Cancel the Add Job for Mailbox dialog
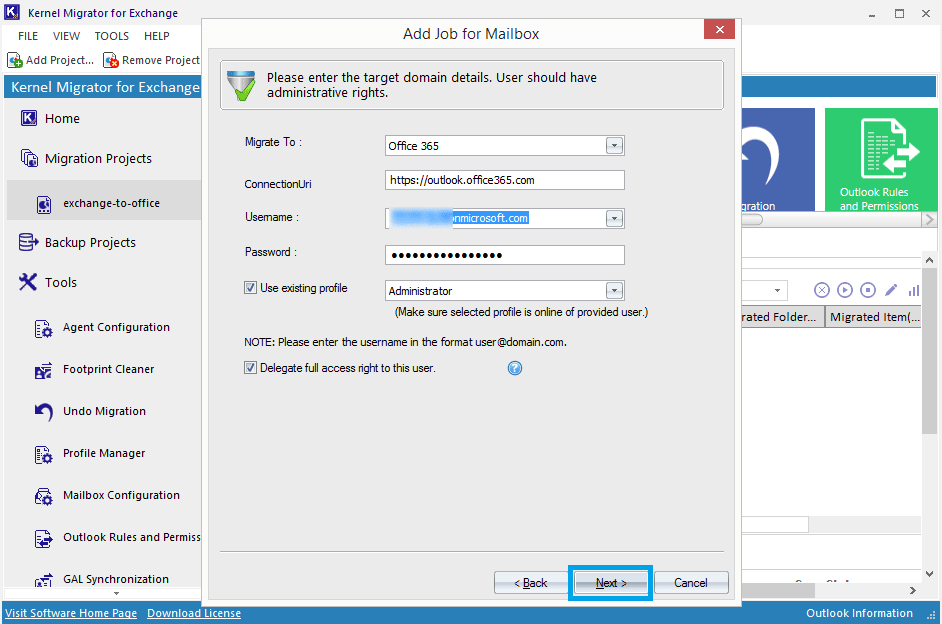Viewport: 942px width, 624px height. 691,583
